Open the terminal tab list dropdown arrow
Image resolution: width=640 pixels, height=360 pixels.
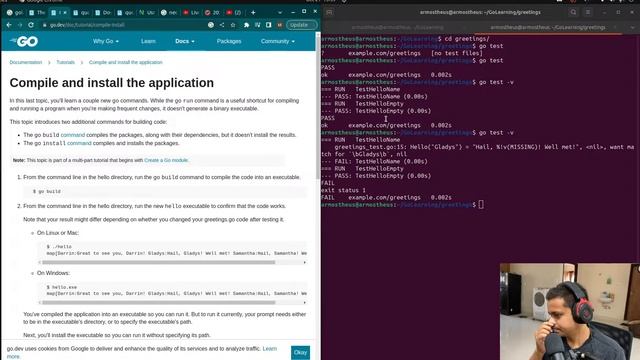(x=632, y=27)
